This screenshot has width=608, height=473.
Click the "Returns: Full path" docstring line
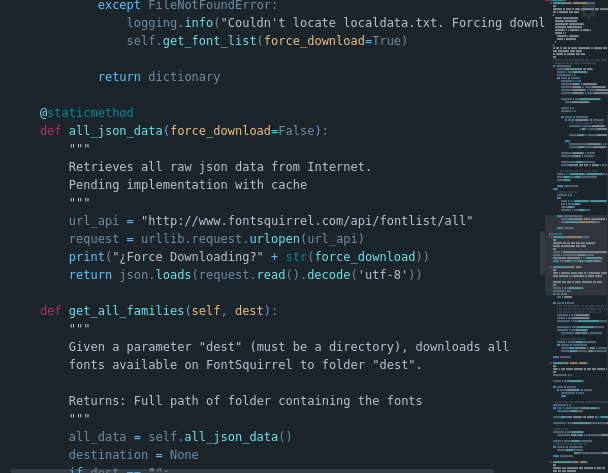[x=245, y=401]
